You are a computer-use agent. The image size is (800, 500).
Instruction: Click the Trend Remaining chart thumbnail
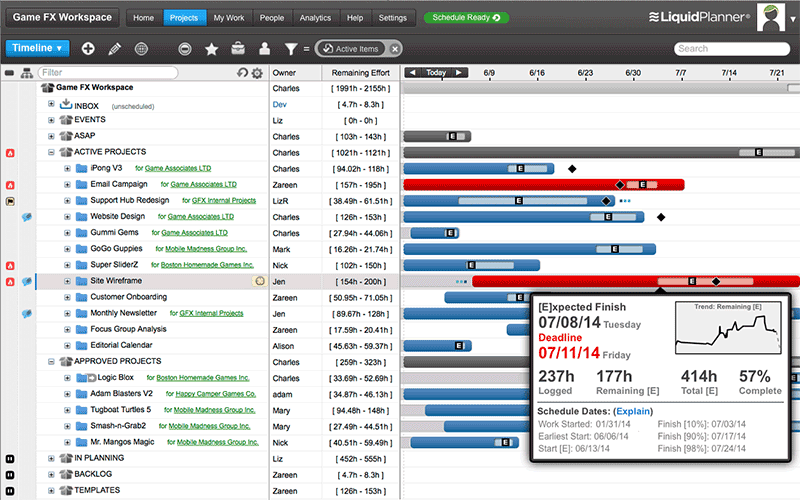coord(728,328)
